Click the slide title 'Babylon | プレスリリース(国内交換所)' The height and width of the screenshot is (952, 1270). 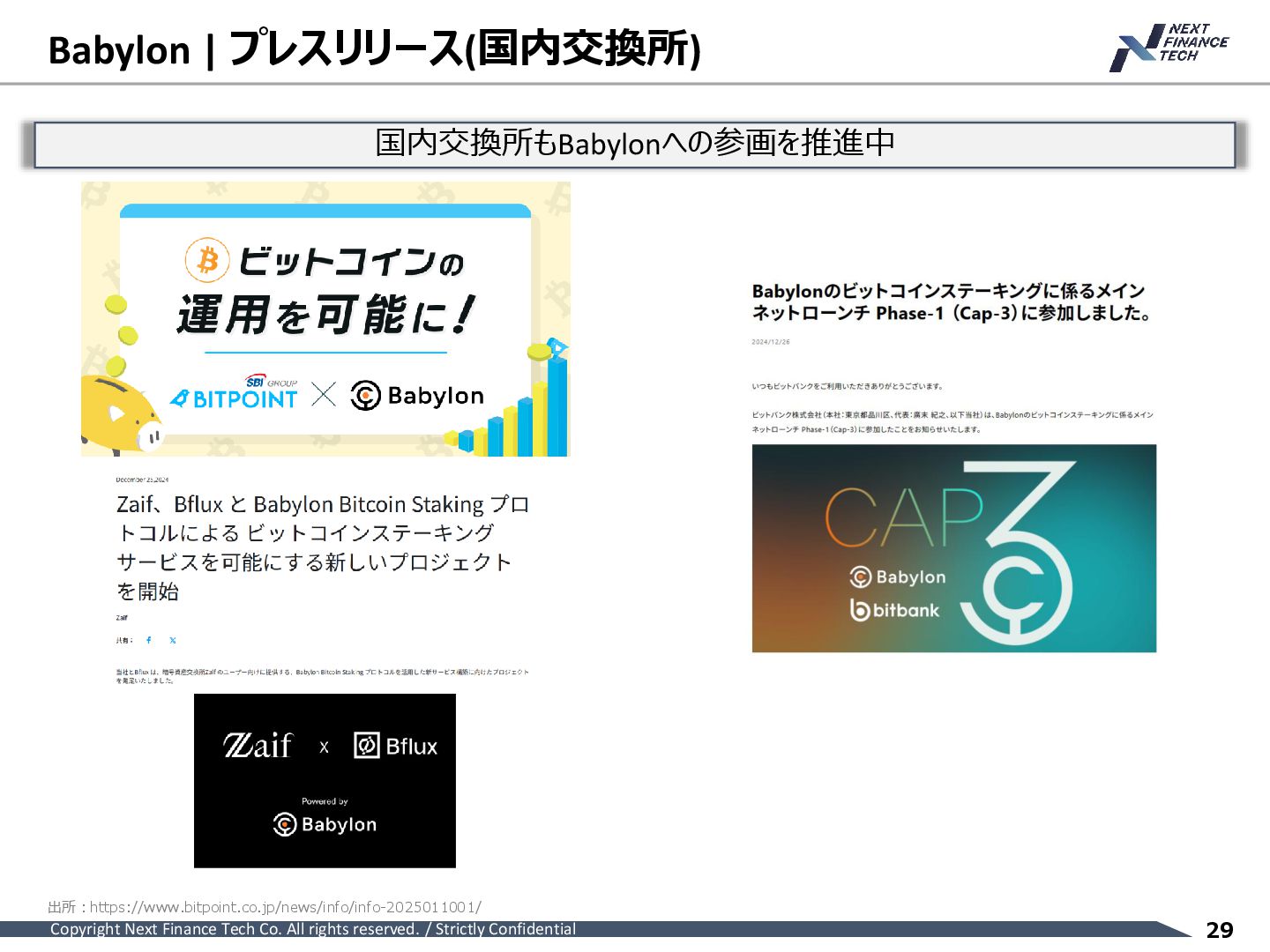(x=374, y=49)
